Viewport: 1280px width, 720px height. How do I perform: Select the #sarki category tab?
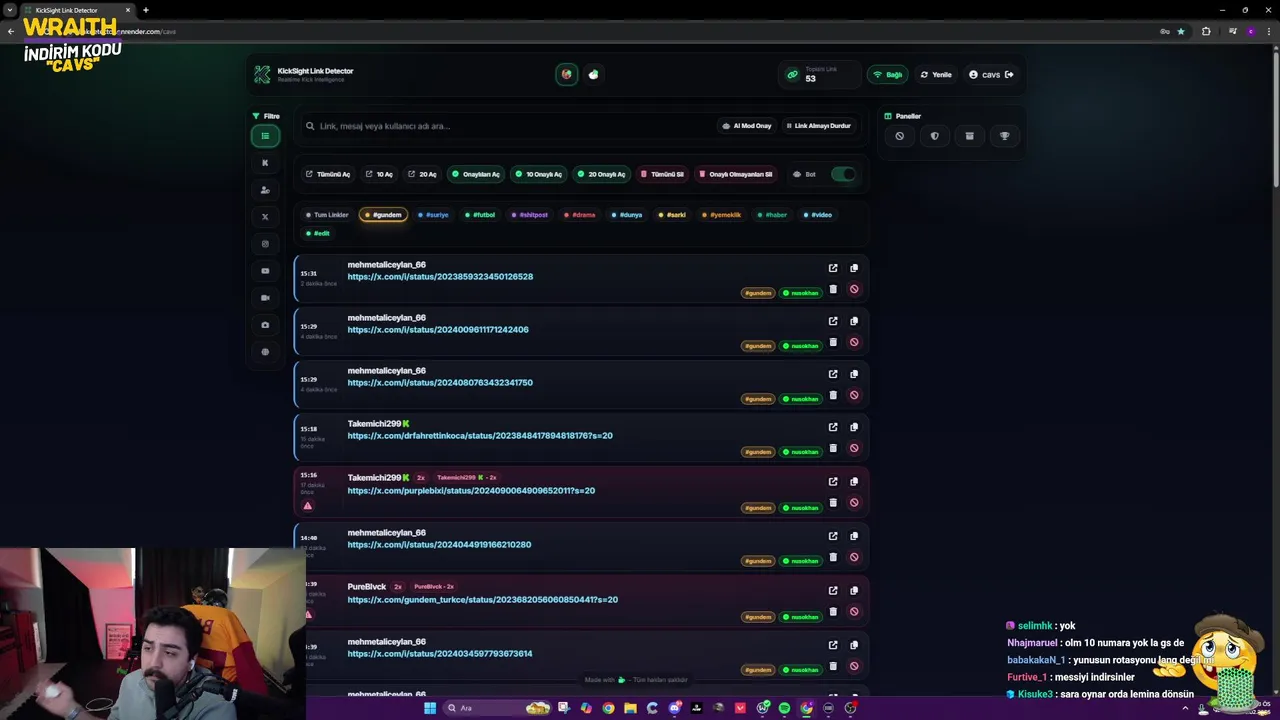click(x=673, y=215)
